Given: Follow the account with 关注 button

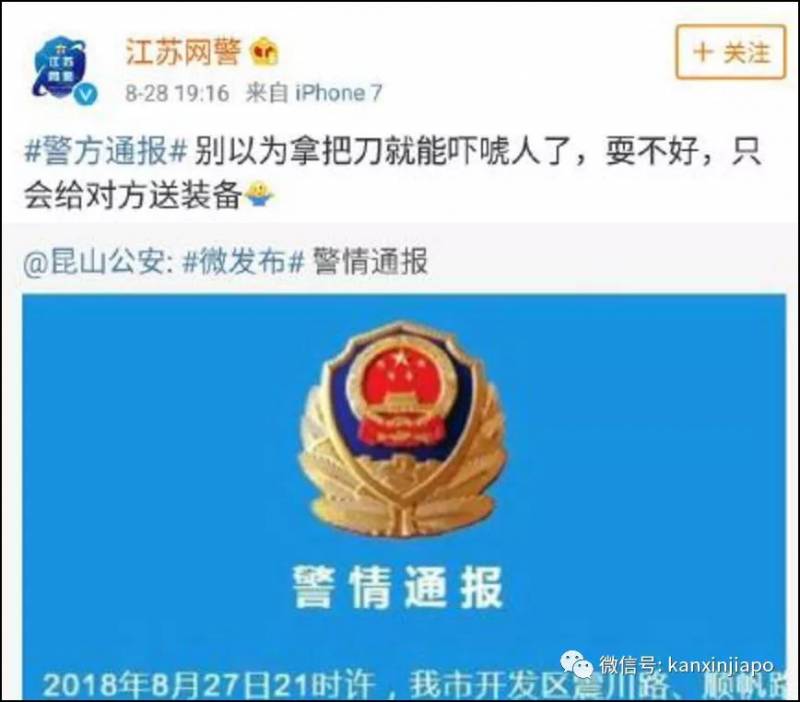Looking at the screenshot, I should (x=731, y=53).
